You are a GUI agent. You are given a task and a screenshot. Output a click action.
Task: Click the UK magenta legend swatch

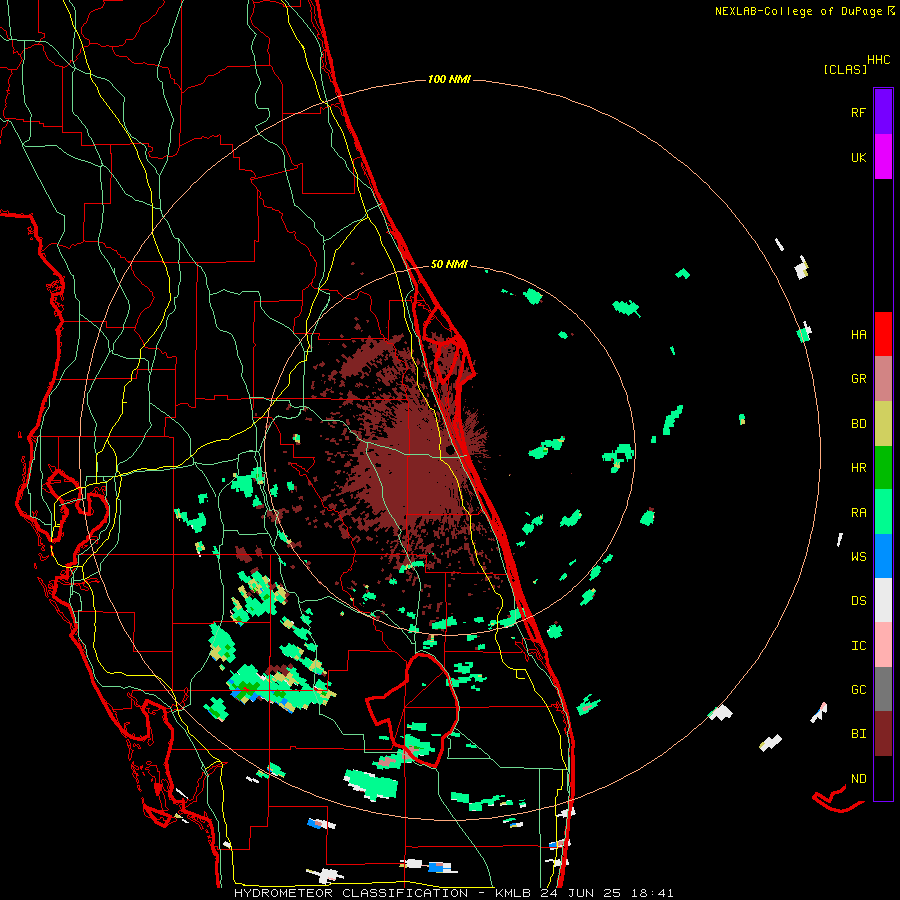pyautogui.click(x=883, y=157)
